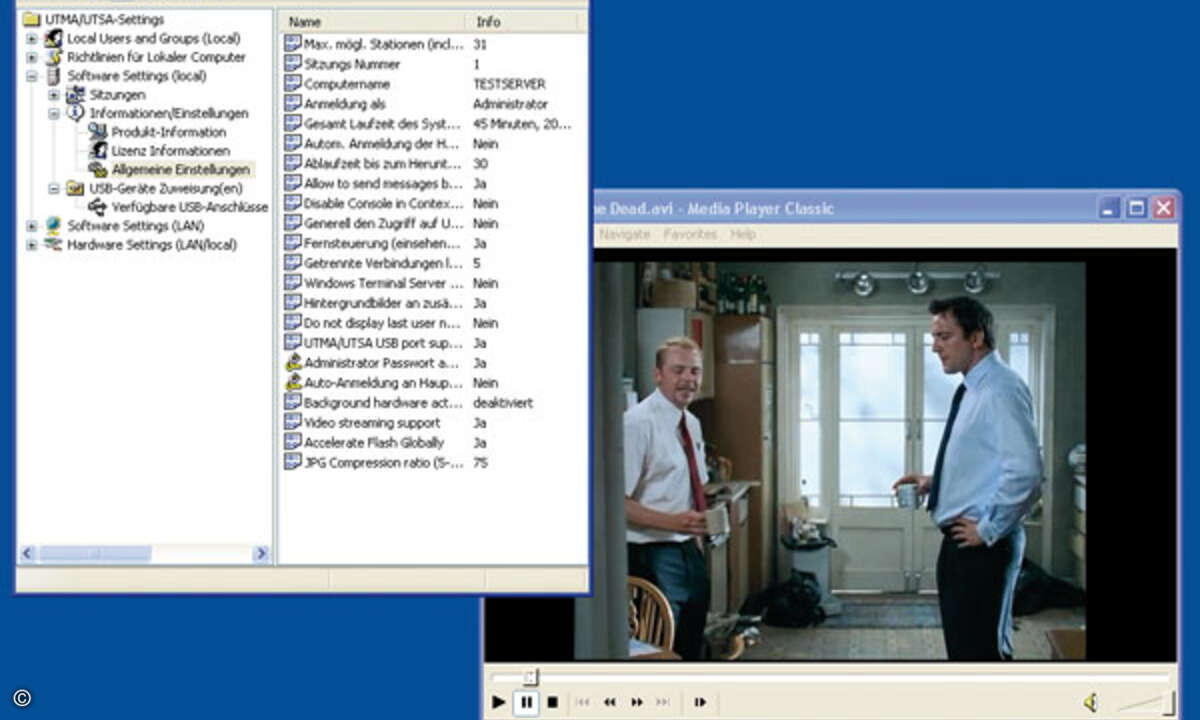Click the video seek bar thumb
Screen dimensions: 1200x720
coord(530,677)
